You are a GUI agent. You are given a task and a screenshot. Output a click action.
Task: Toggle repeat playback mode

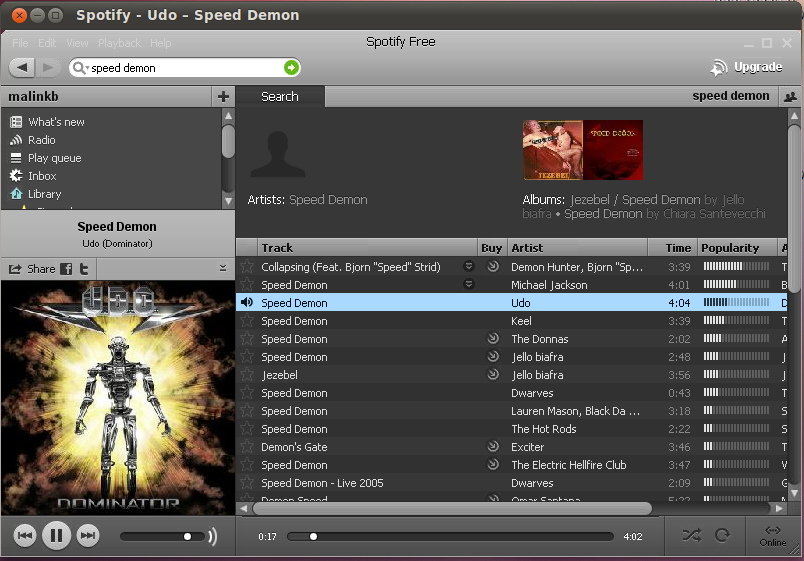coord(722,536)
